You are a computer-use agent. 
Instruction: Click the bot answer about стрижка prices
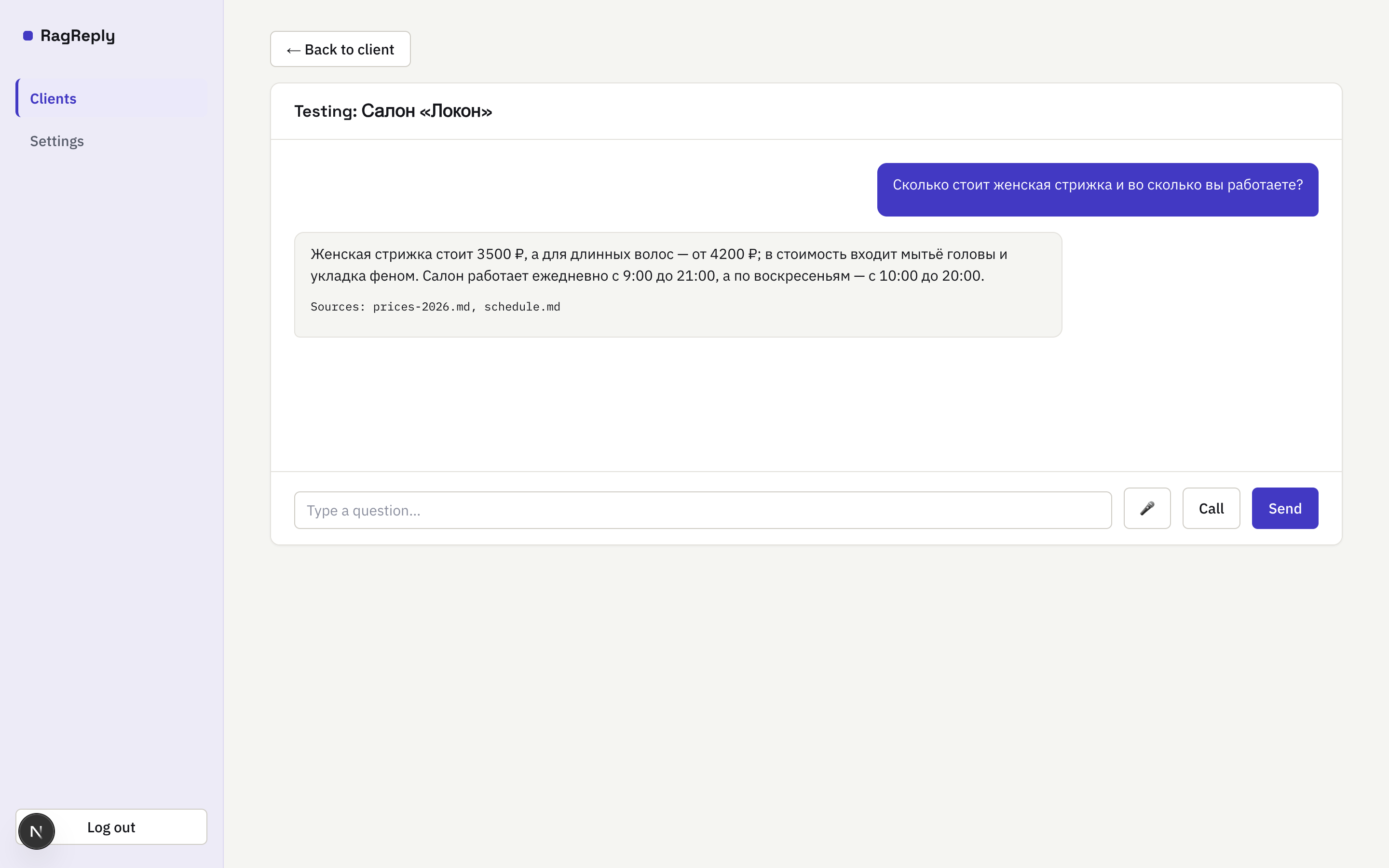(678, 285)
